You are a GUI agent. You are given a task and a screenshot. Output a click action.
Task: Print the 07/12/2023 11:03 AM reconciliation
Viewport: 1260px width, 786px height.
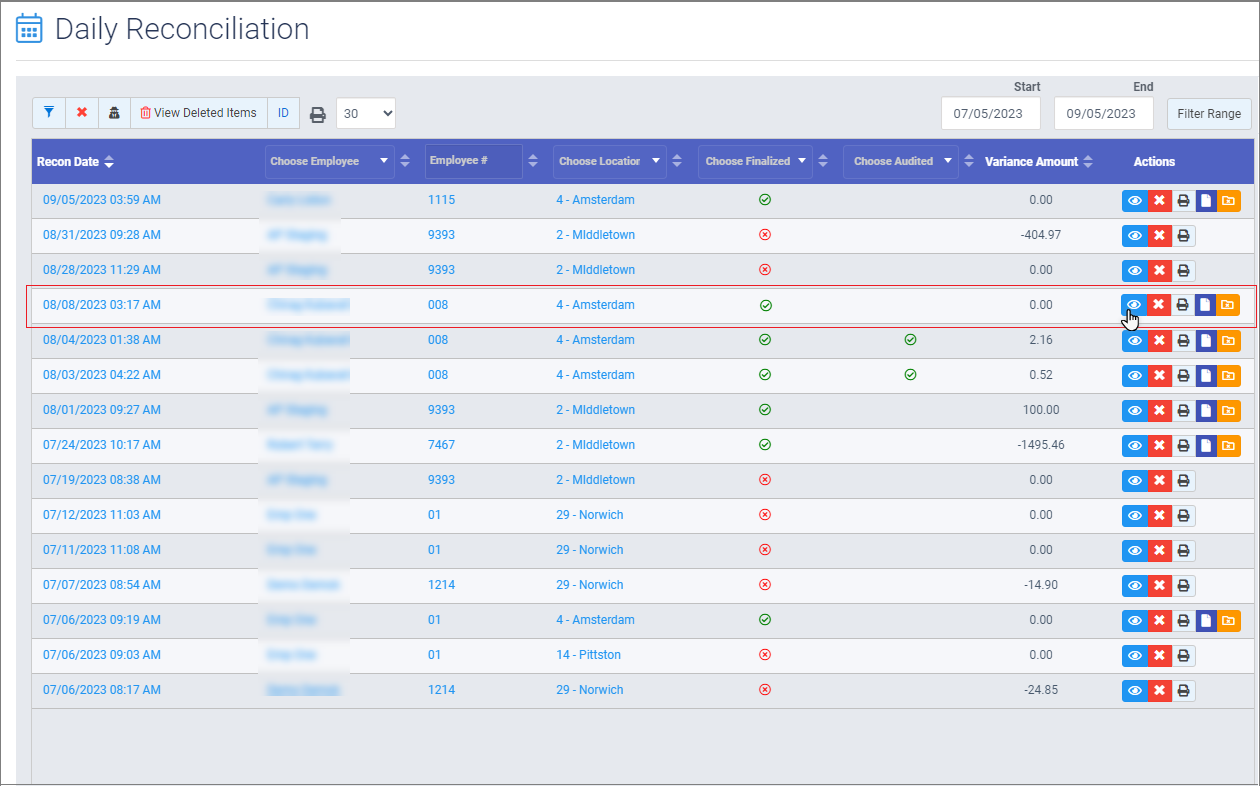point(1183,515)
